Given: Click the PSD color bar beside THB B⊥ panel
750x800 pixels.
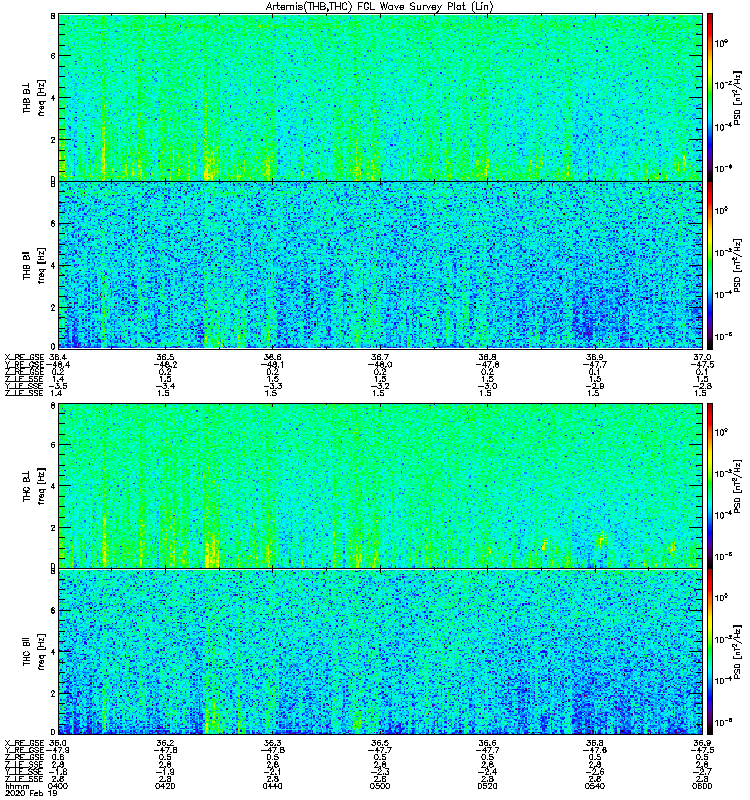Looking at the screenshot, I should coord(710,97).
